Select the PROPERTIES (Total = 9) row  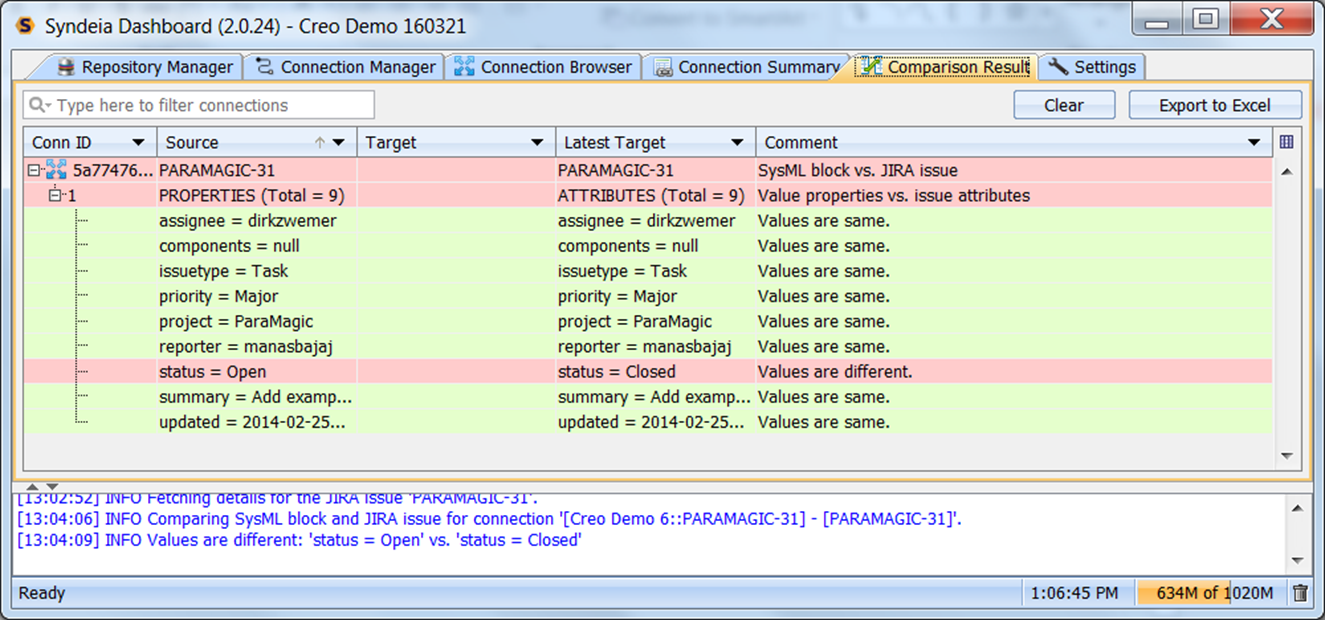coord(648,196)
